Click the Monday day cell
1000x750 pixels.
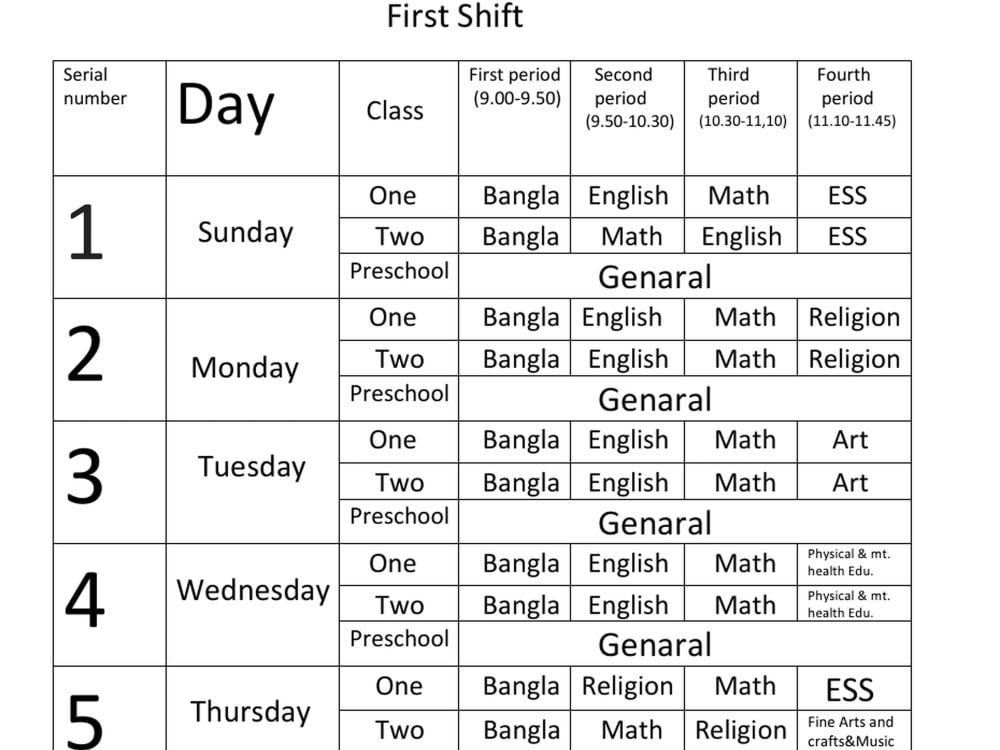[x=253, y=360]
